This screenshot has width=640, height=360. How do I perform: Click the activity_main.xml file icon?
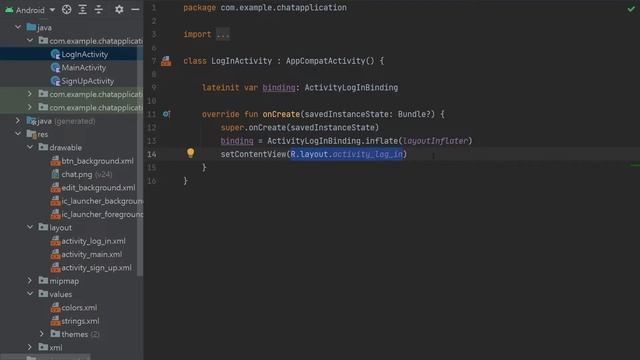click(56, 254)
